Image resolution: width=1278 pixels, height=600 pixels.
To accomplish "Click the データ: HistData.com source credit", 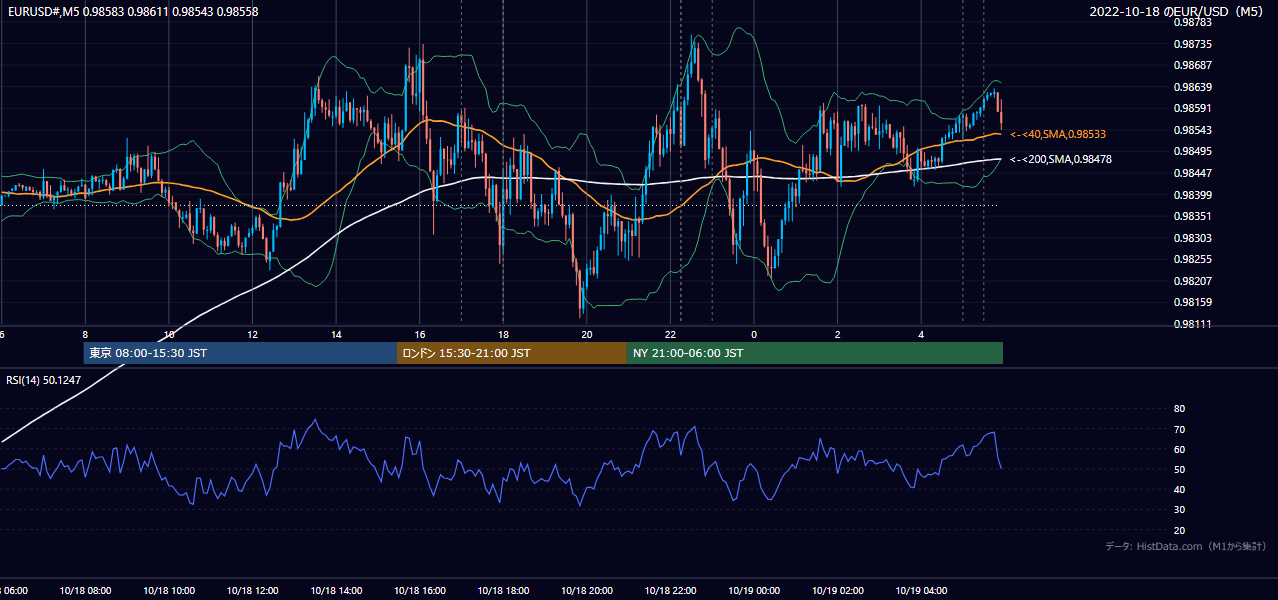I will [x=1186, y=546].
